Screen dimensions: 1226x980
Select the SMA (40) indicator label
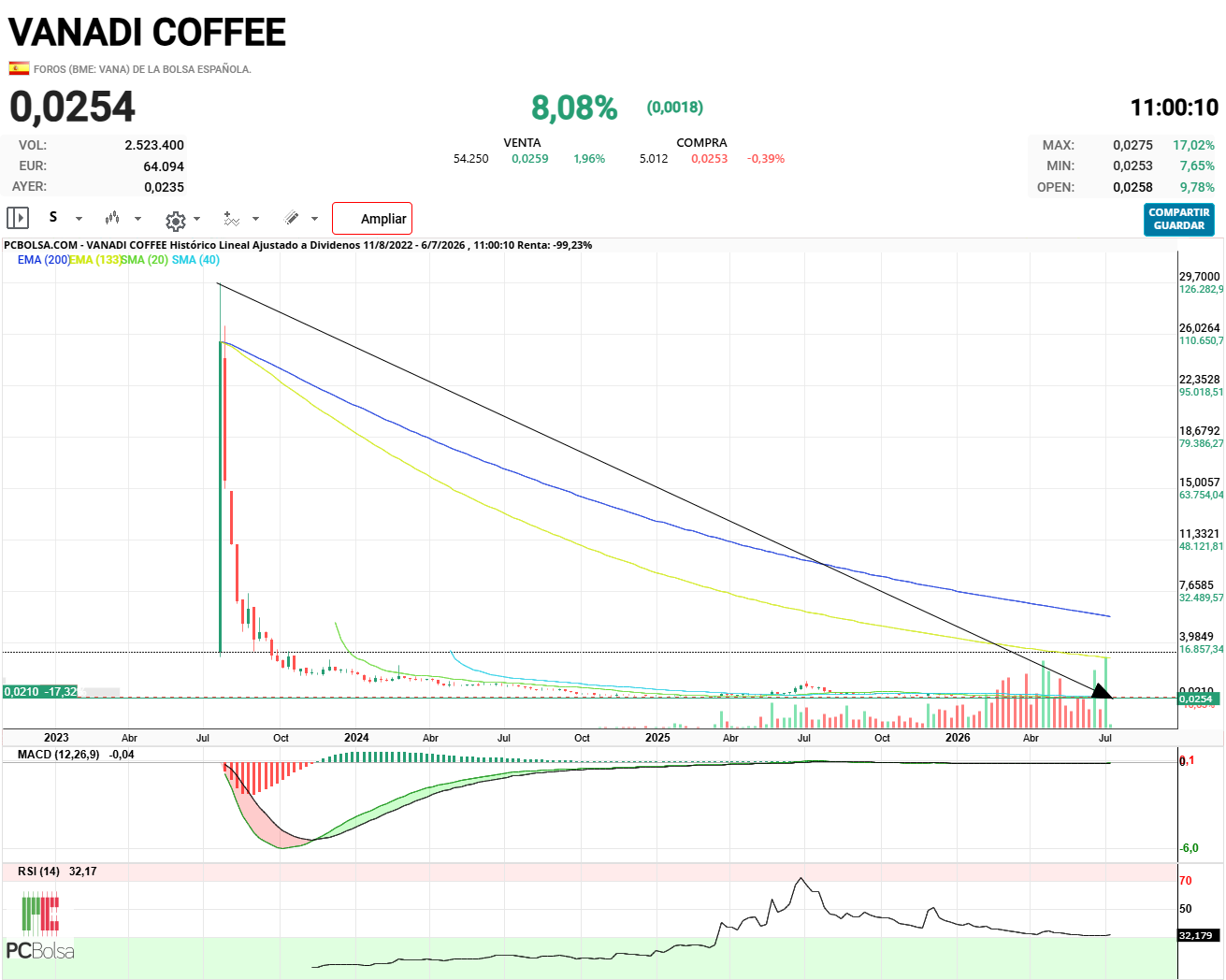click(x=195, y=260)
